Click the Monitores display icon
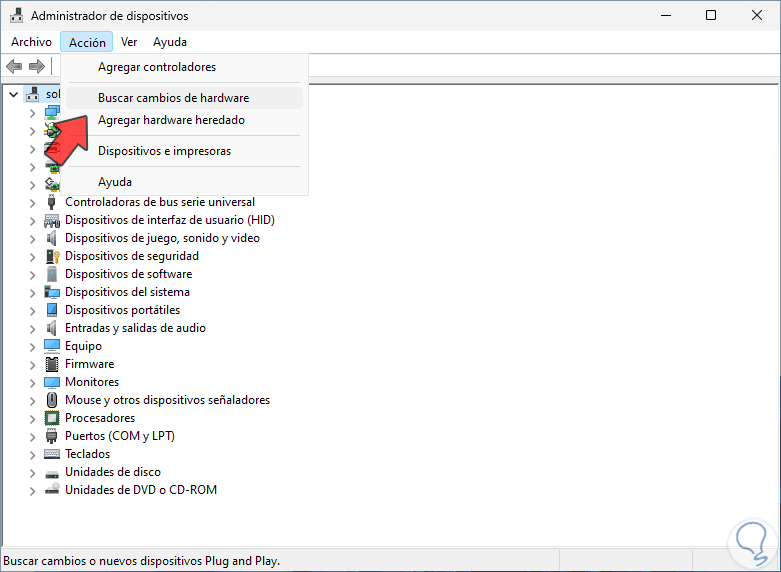The image size is (781, 572). click(x=52, y=382)
